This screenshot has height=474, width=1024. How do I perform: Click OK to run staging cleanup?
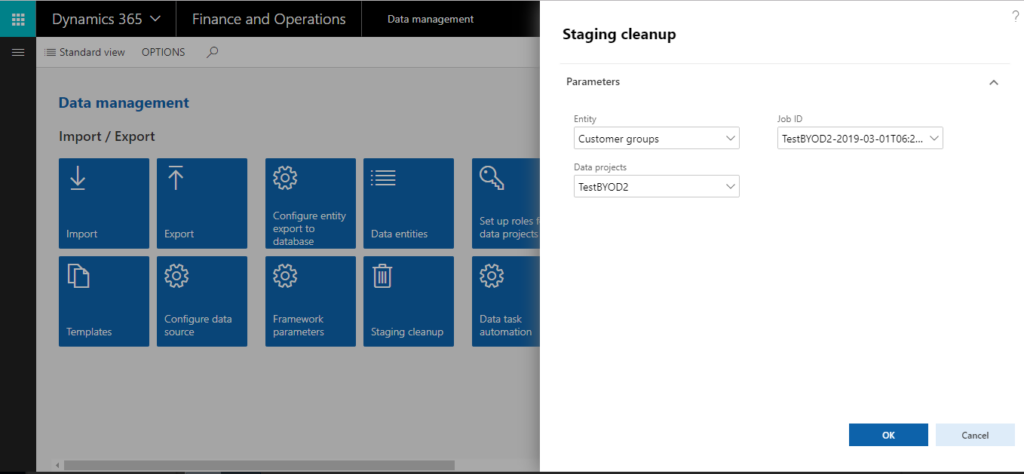888,435
